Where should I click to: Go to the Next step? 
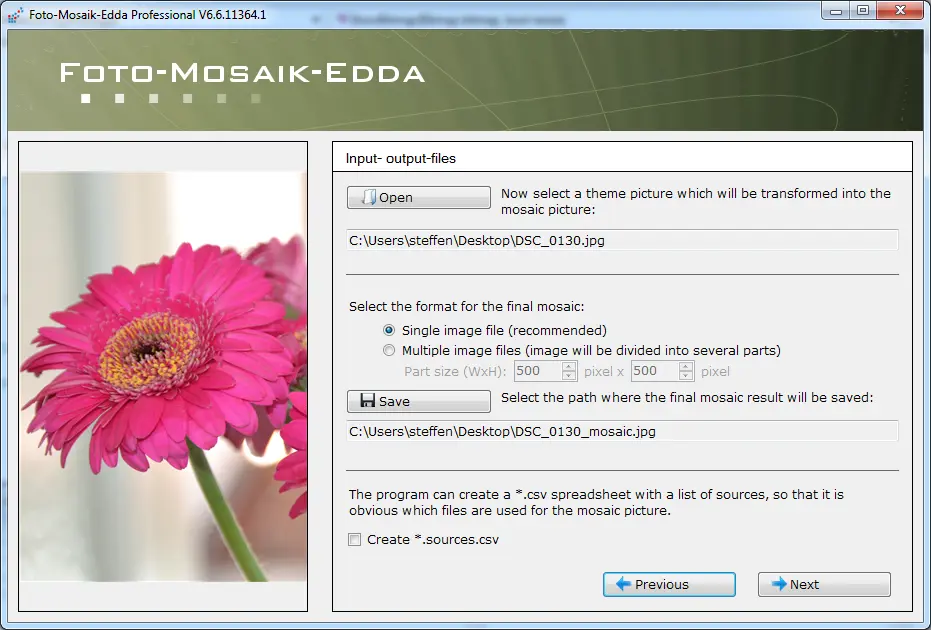pos(824,584)
